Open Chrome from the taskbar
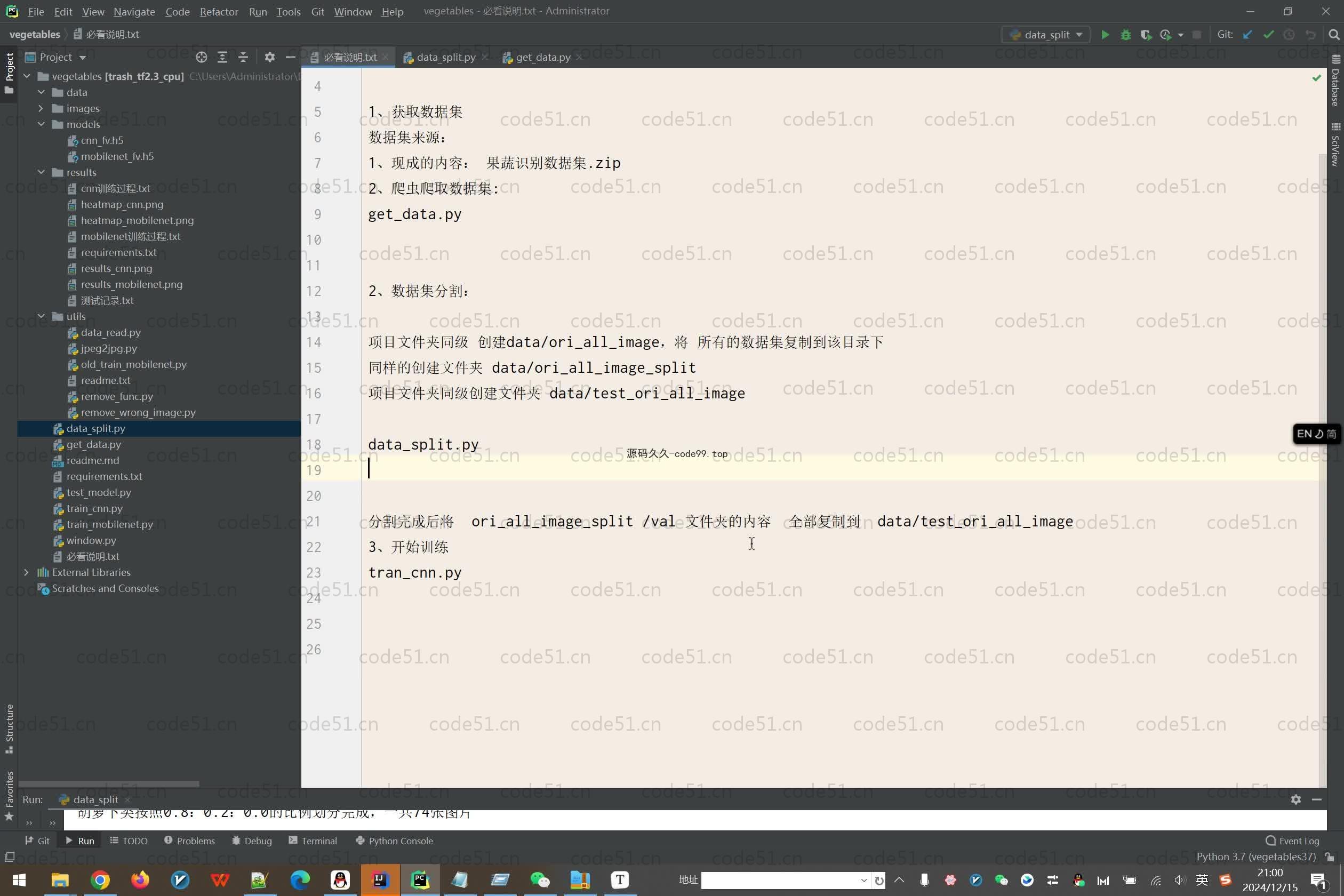This screenshot has height=896, width=1344. click(x=100, y=880)
